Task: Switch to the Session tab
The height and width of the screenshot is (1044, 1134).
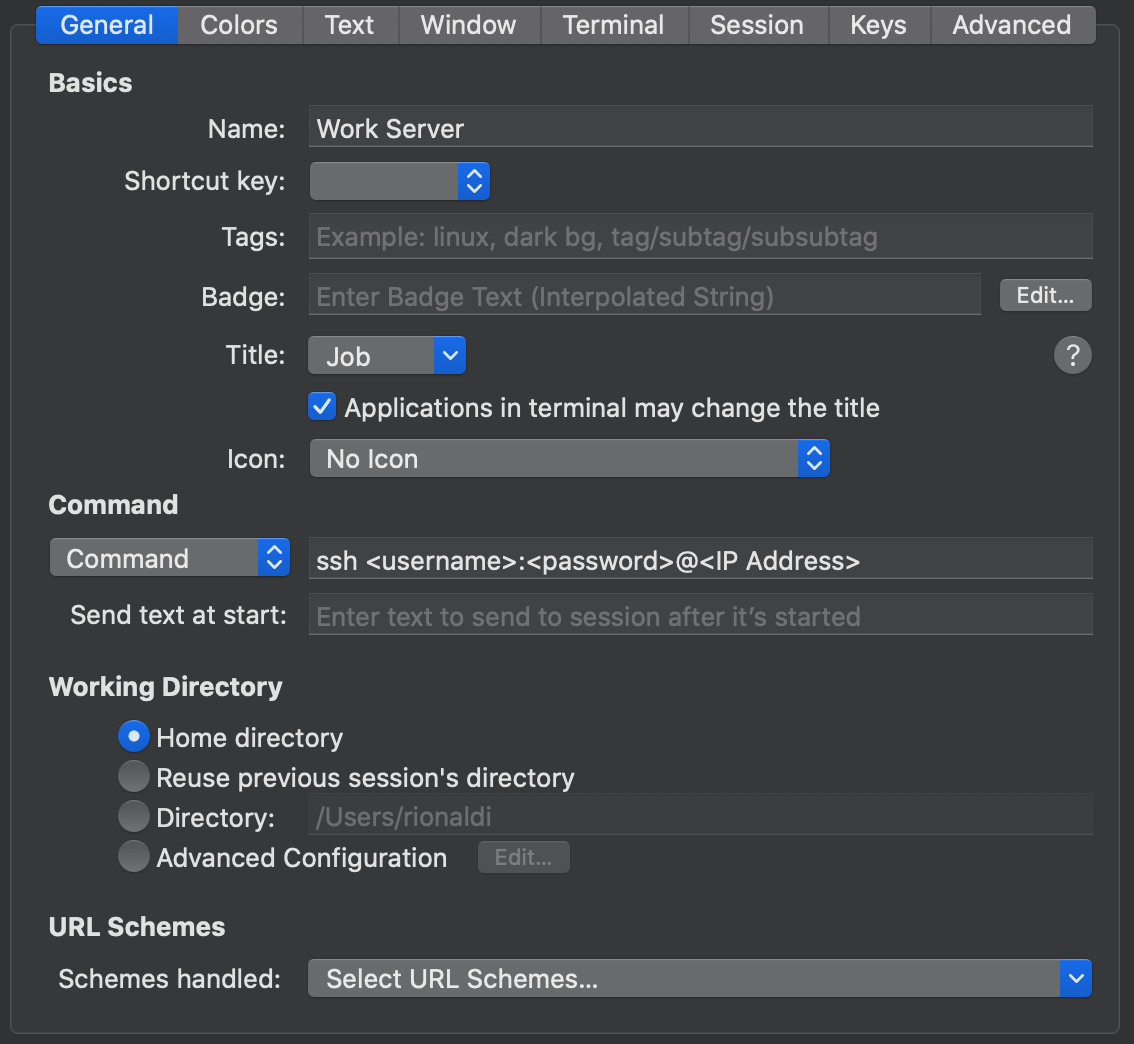Action: [x=756, y=25]
